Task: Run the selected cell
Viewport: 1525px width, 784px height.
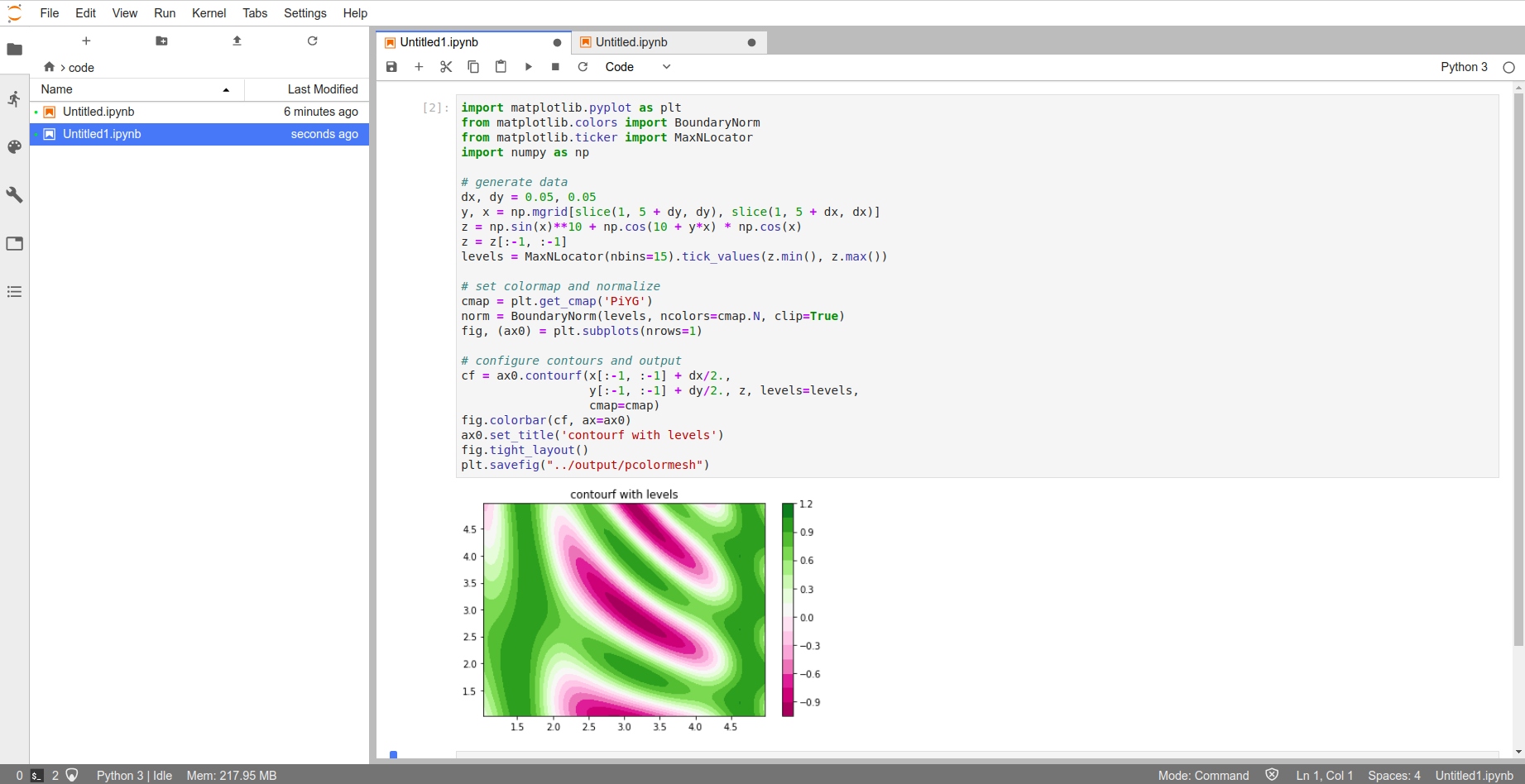Action: (528, 67)
